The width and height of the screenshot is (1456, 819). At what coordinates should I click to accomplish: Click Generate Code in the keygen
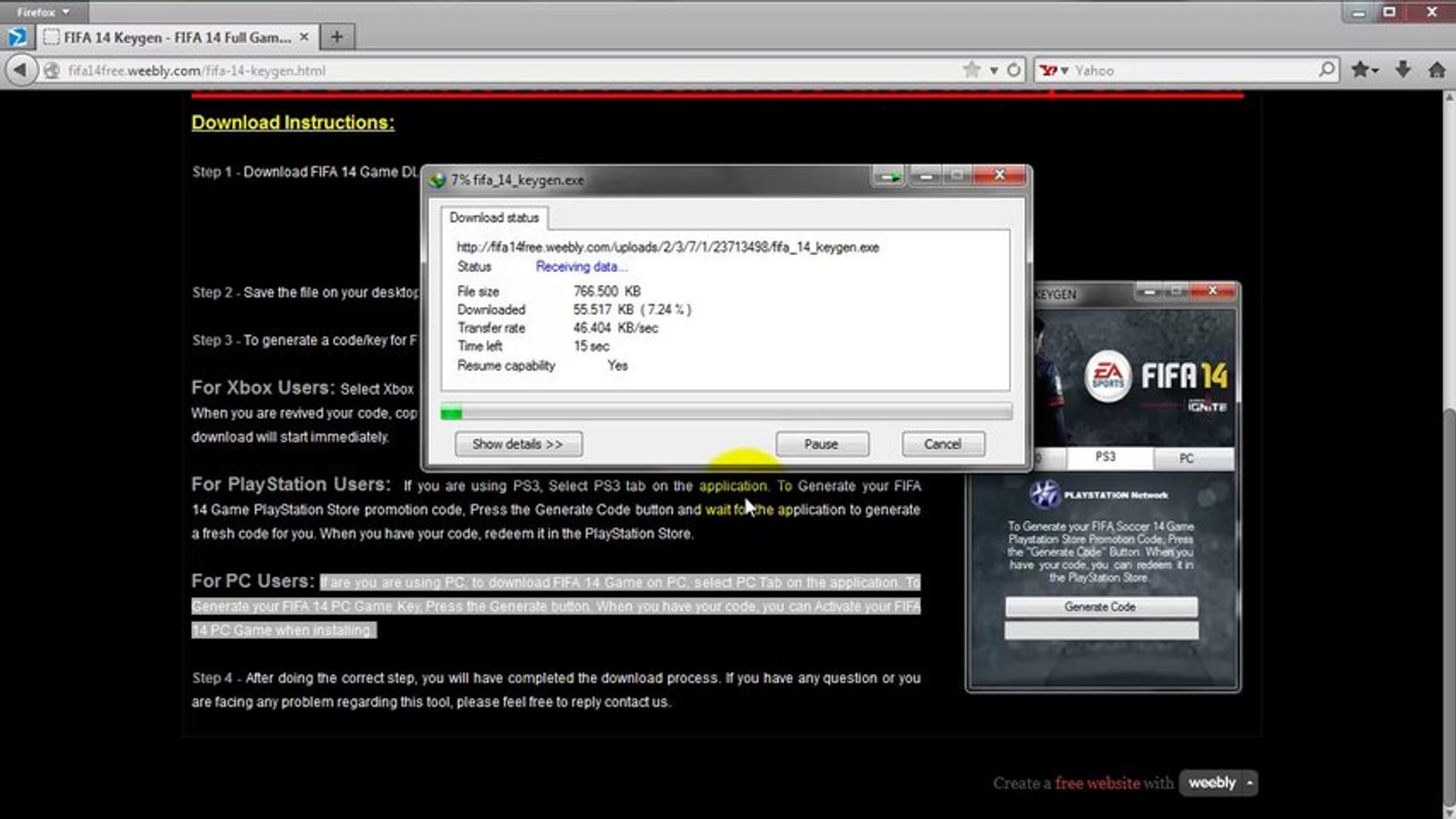coord(1101,607)
